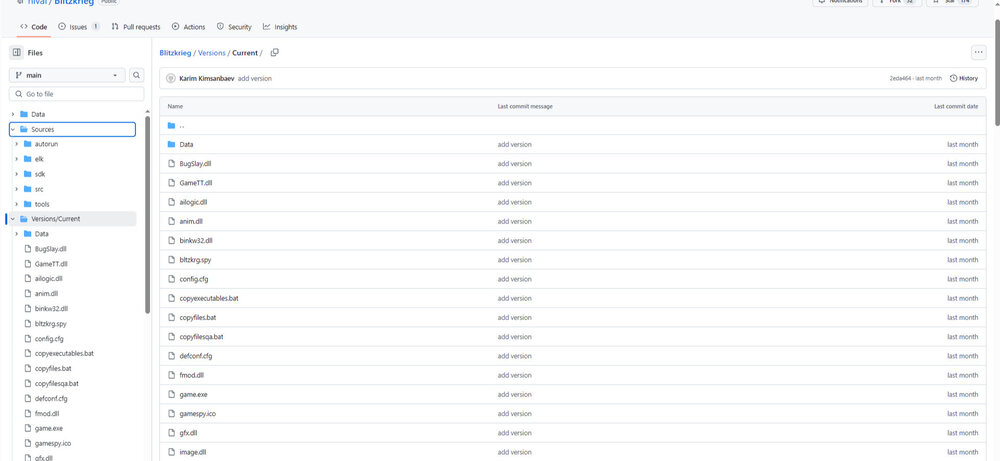
Task: Select gamespy.ico in the sidebar tree
Action: click(52, 443)
